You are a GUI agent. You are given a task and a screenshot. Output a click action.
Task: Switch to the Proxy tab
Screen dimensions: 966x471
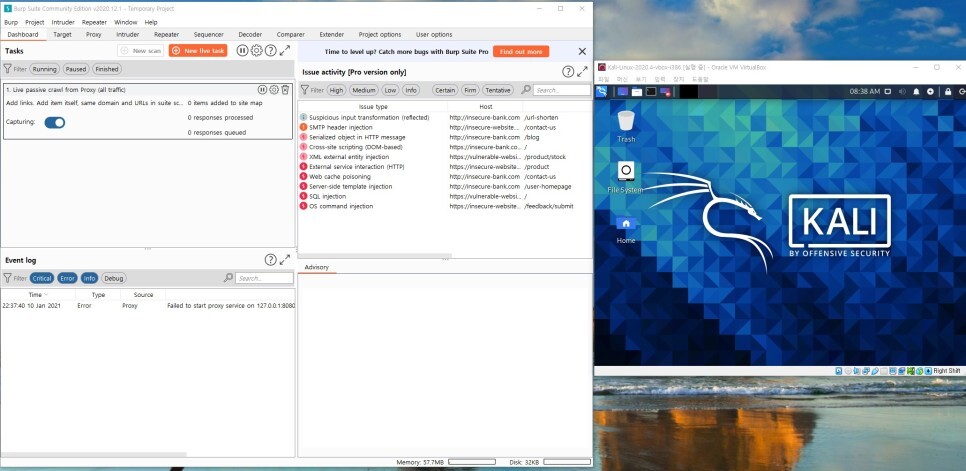(94, 34)
